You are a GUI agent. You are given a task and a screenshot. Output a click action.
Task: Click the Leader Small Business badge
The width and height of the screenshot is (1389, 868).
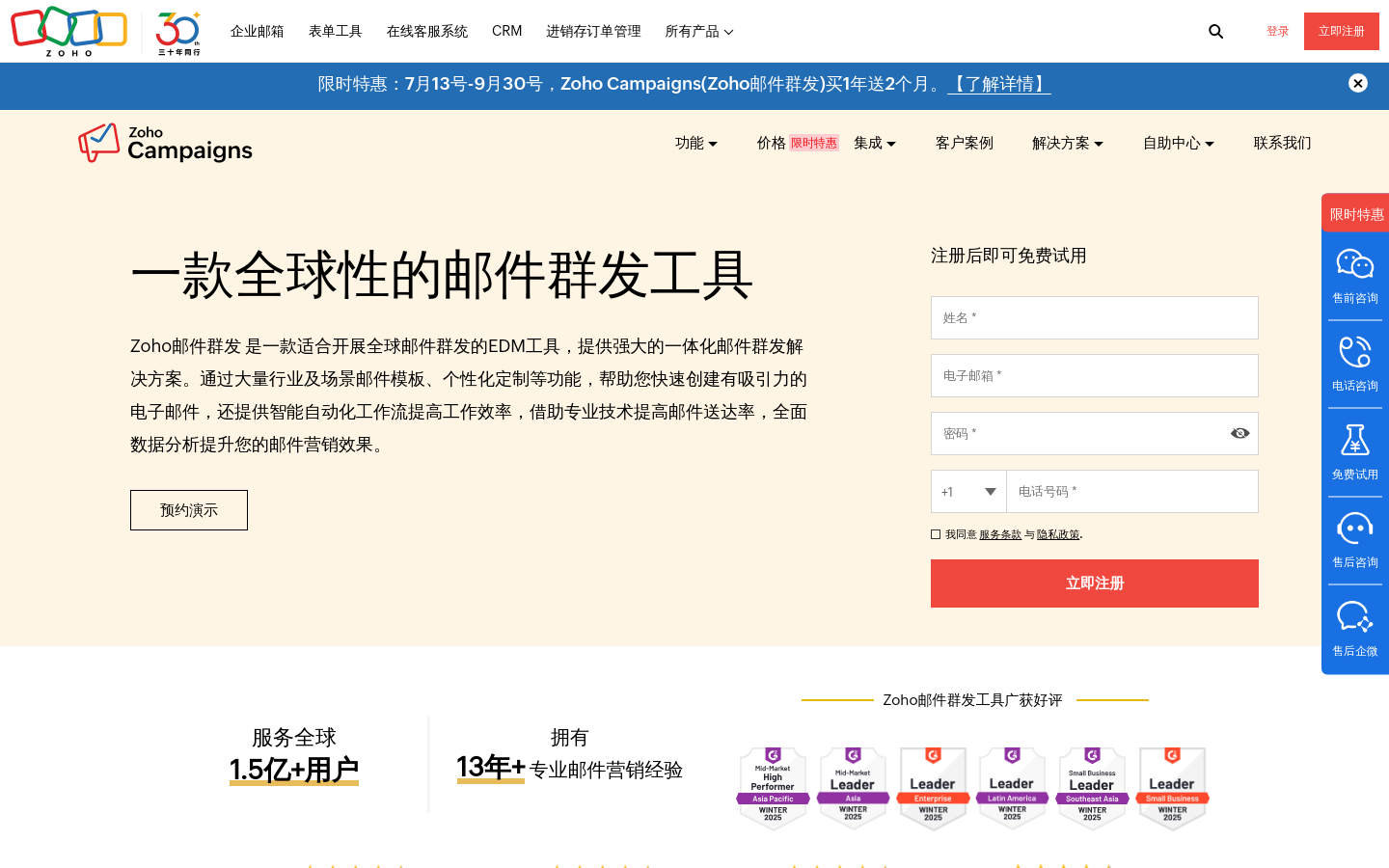1172,788
